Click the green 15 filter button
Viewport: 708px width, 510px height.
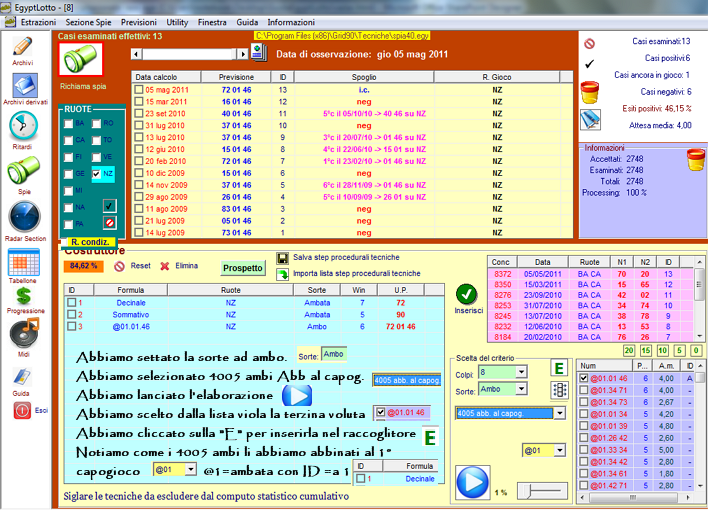tap(646, 351)
